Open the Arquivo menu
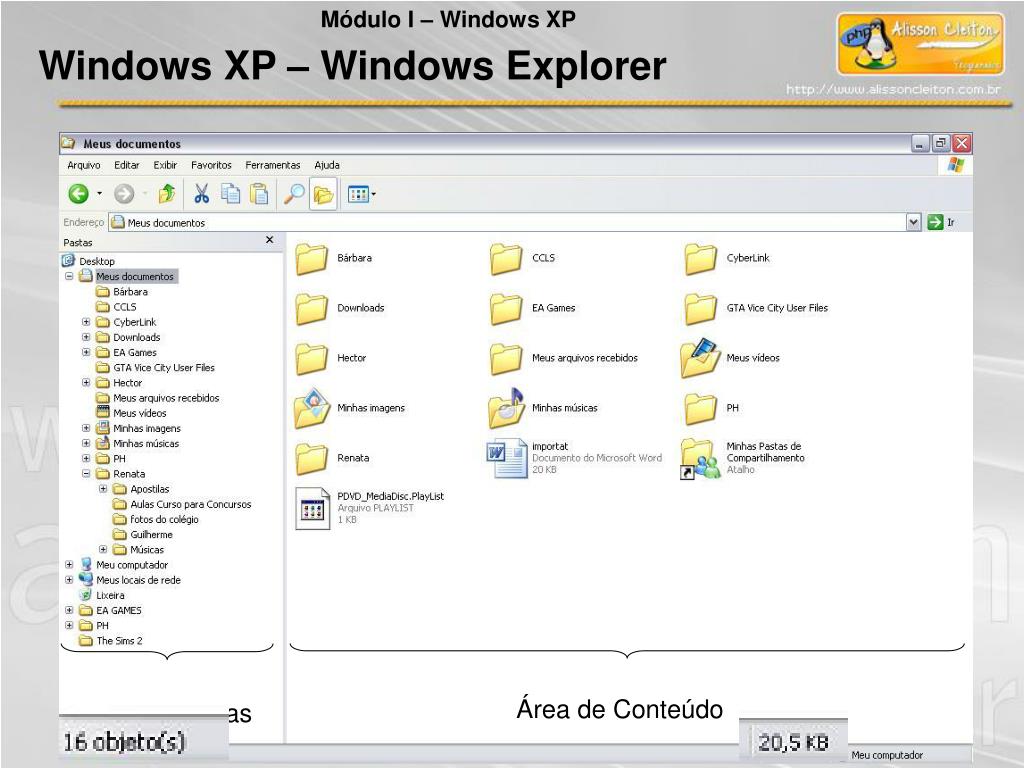The image size is (1024, 768). point(84,165)
